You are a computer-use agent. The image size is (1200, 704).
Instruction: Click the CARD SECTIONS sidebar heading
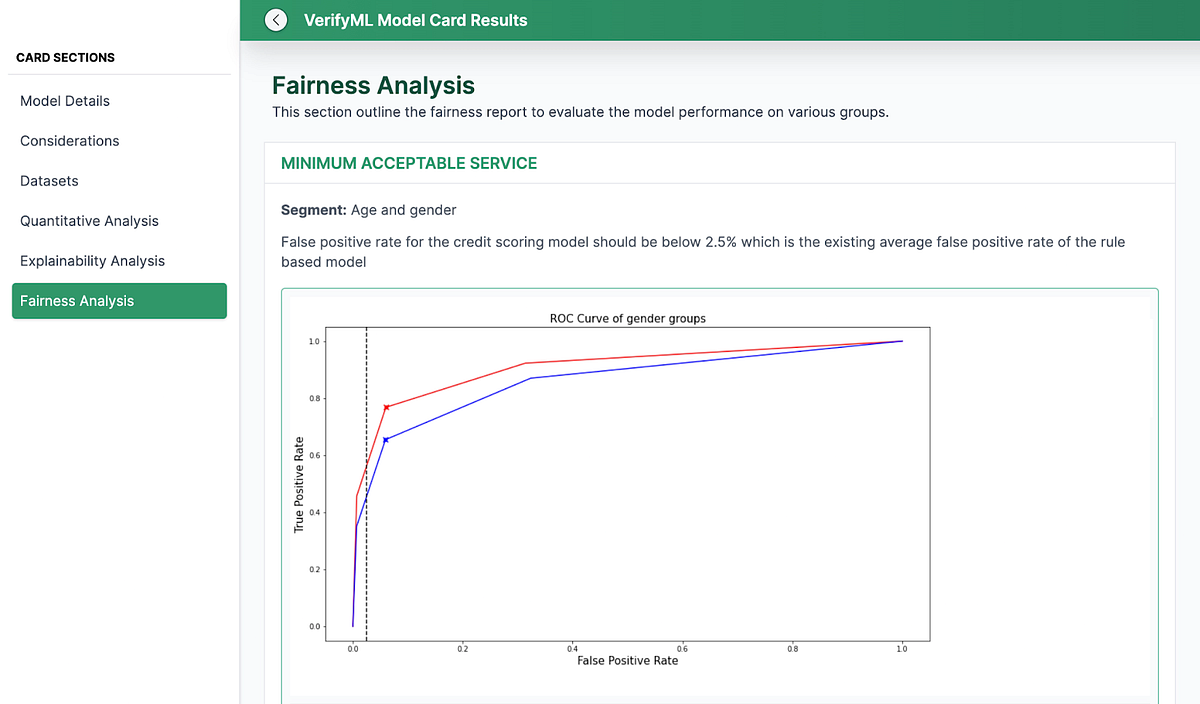pyautogui.click(x=64, y=57)
